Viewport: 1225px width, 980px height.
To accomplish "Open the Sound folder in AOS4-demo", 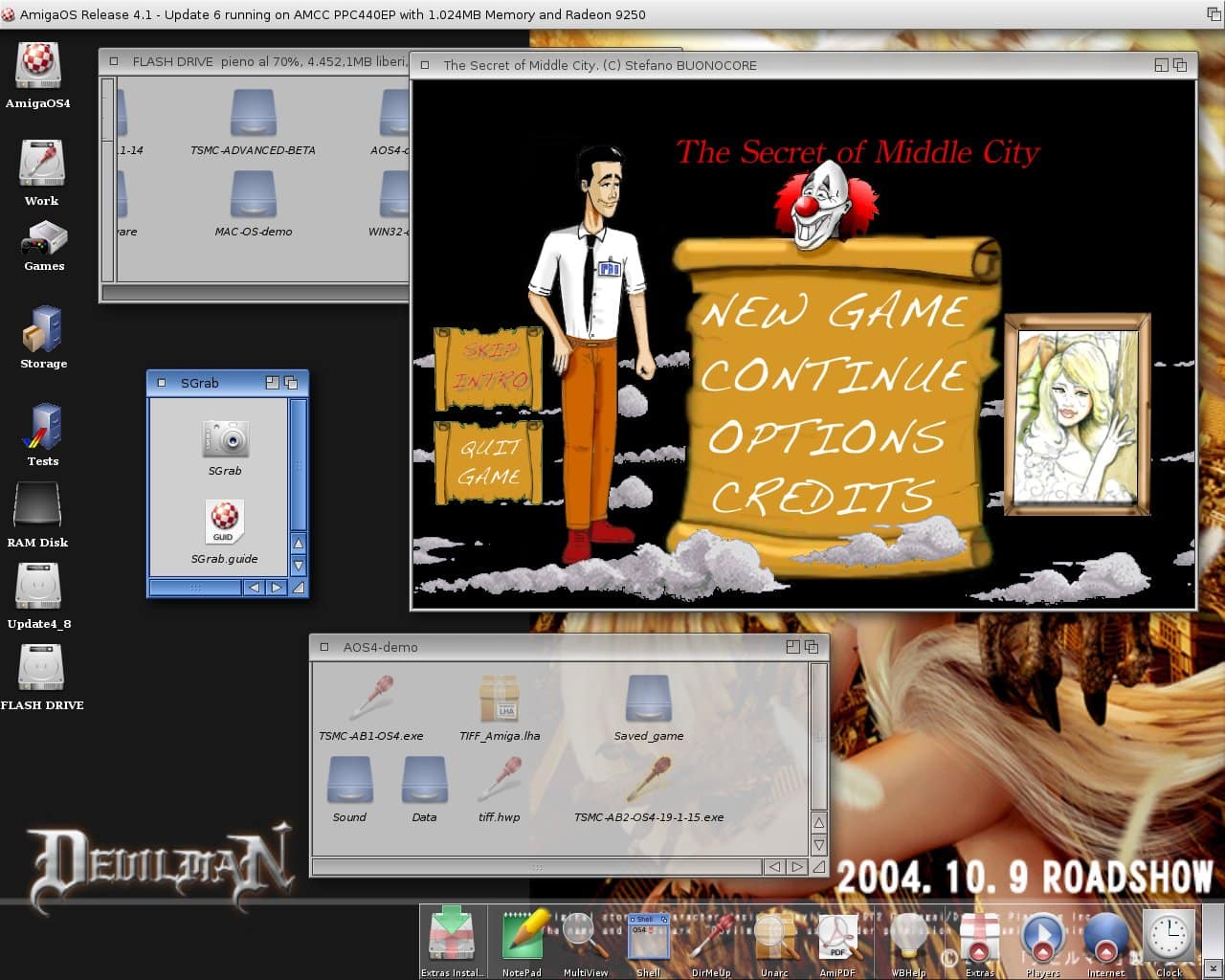I will coord(349,780).
